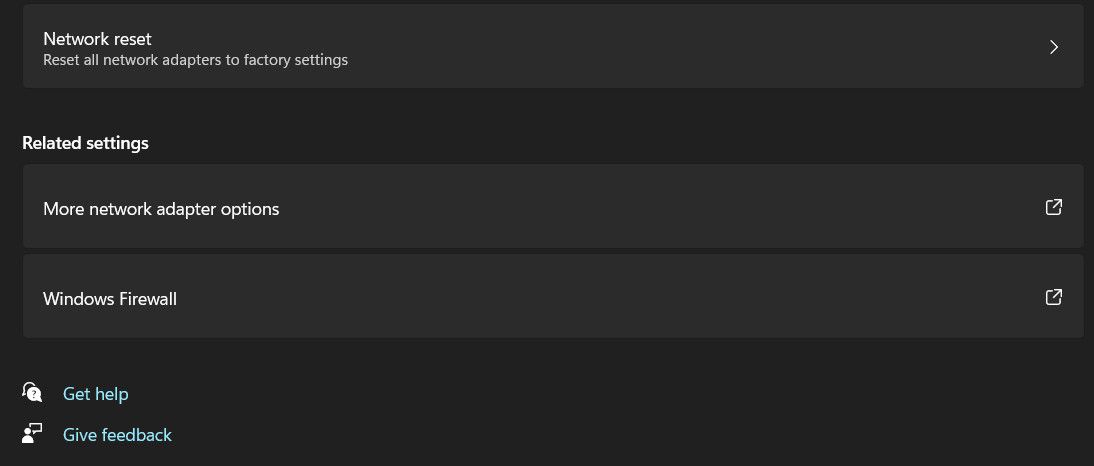Click the Get help headset icon
The width and height of the screenshot is (1094, 466).
tap(32, 392)
